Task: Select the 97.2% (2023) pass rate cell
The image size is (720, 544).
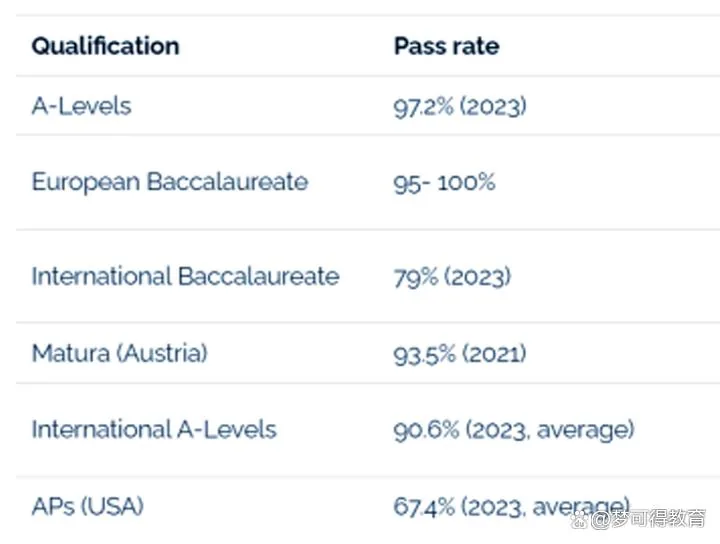Action: click(460, 107)
